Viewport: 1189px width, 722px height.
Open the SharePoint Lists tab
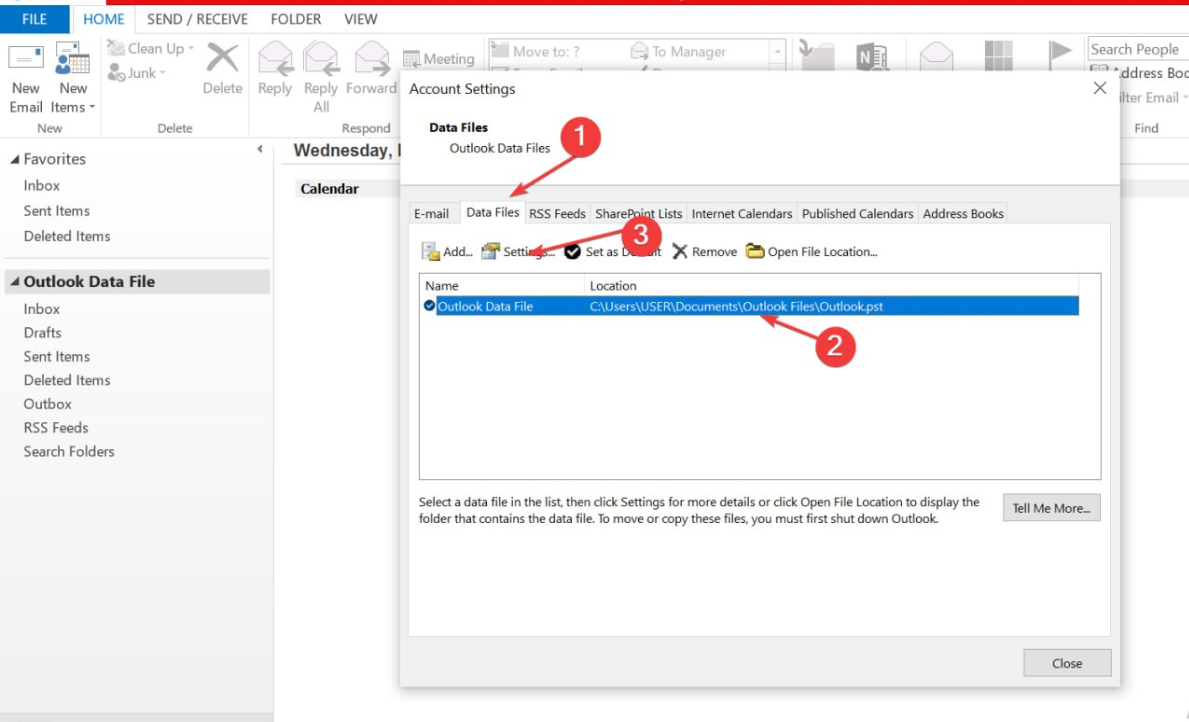point(638,214)
